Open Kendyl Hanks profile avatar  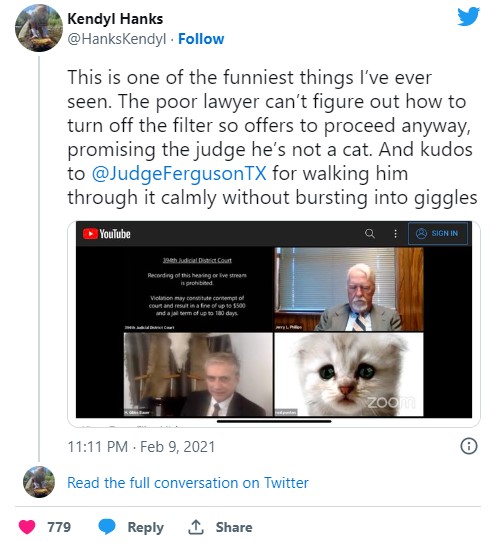point(39,28)
